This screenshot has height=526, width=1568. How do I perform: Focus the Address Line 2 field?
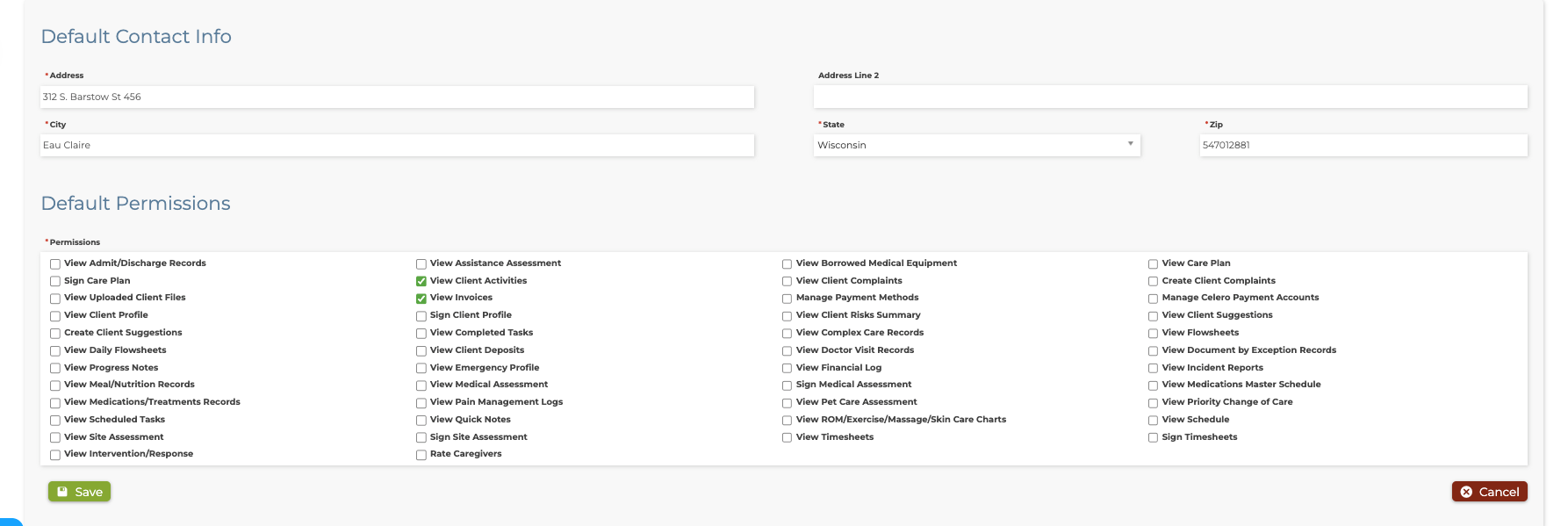1170,97
